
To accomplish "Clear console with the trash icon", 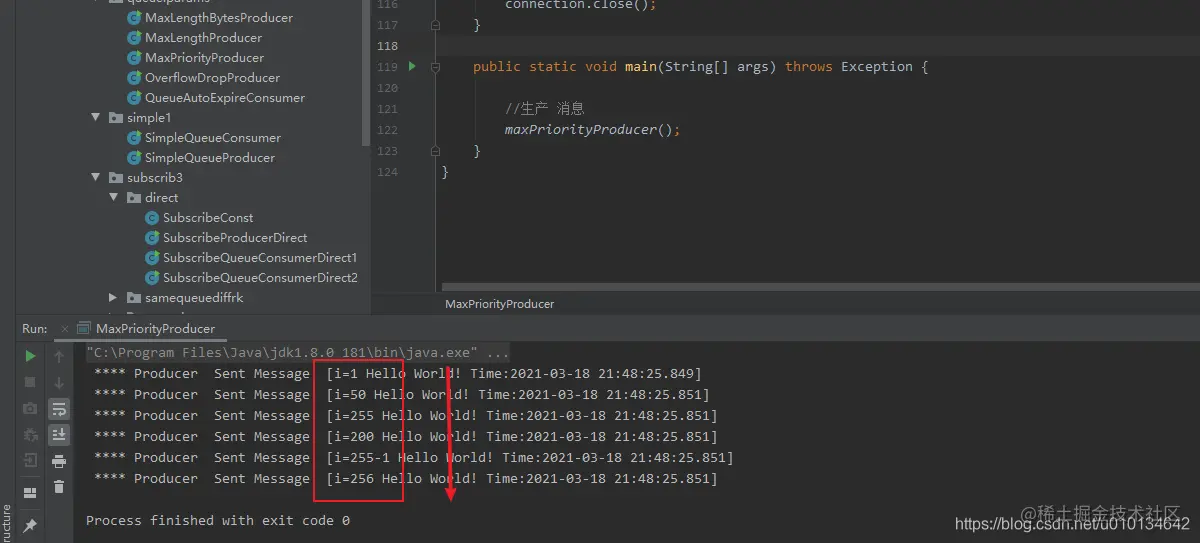I will pyautogui.click(x=59, y=487).
